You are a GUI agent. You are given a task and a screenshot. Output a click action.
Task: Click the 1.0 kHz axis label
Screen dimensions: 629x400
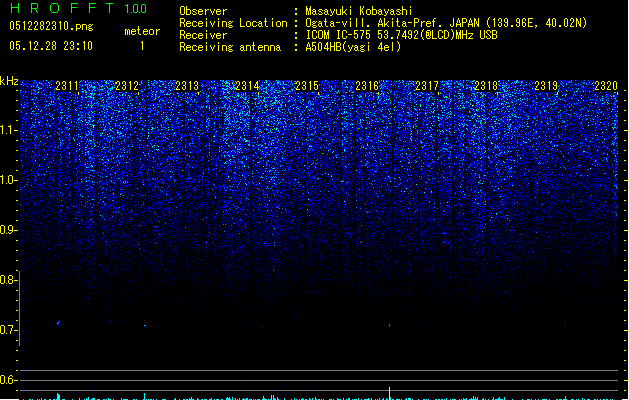(9, 180)
